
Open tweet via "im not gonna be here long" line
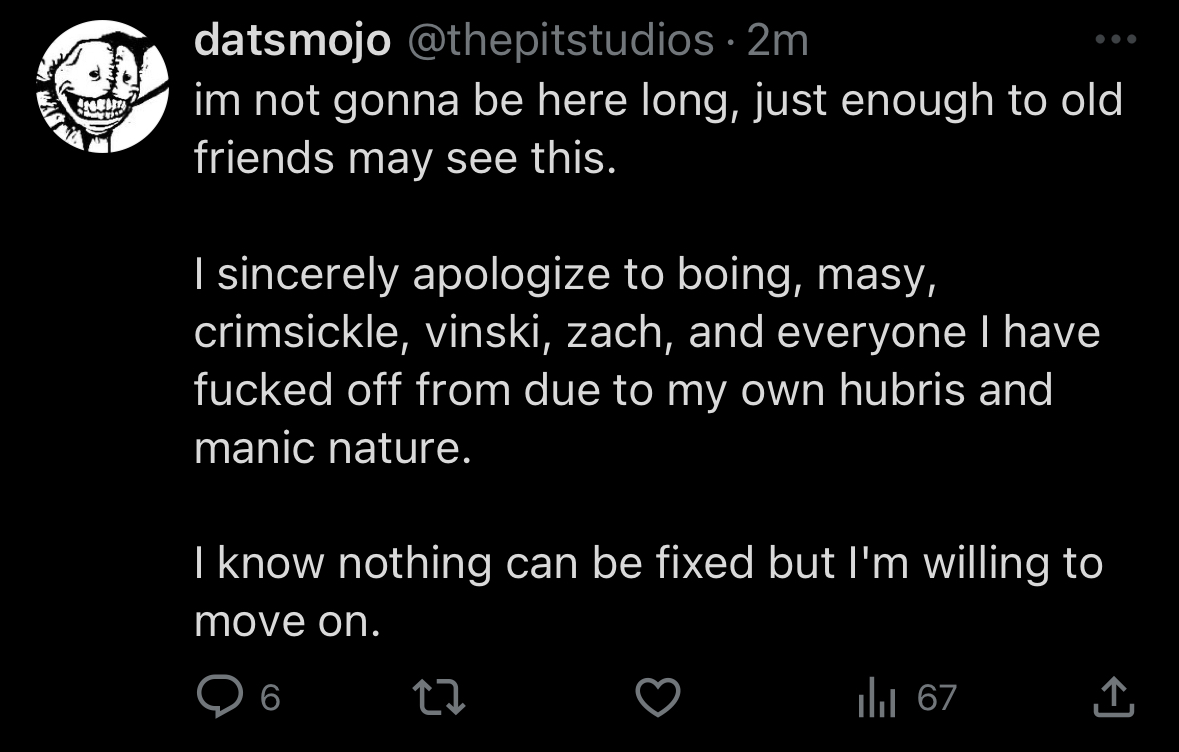(x=658, y=100)
